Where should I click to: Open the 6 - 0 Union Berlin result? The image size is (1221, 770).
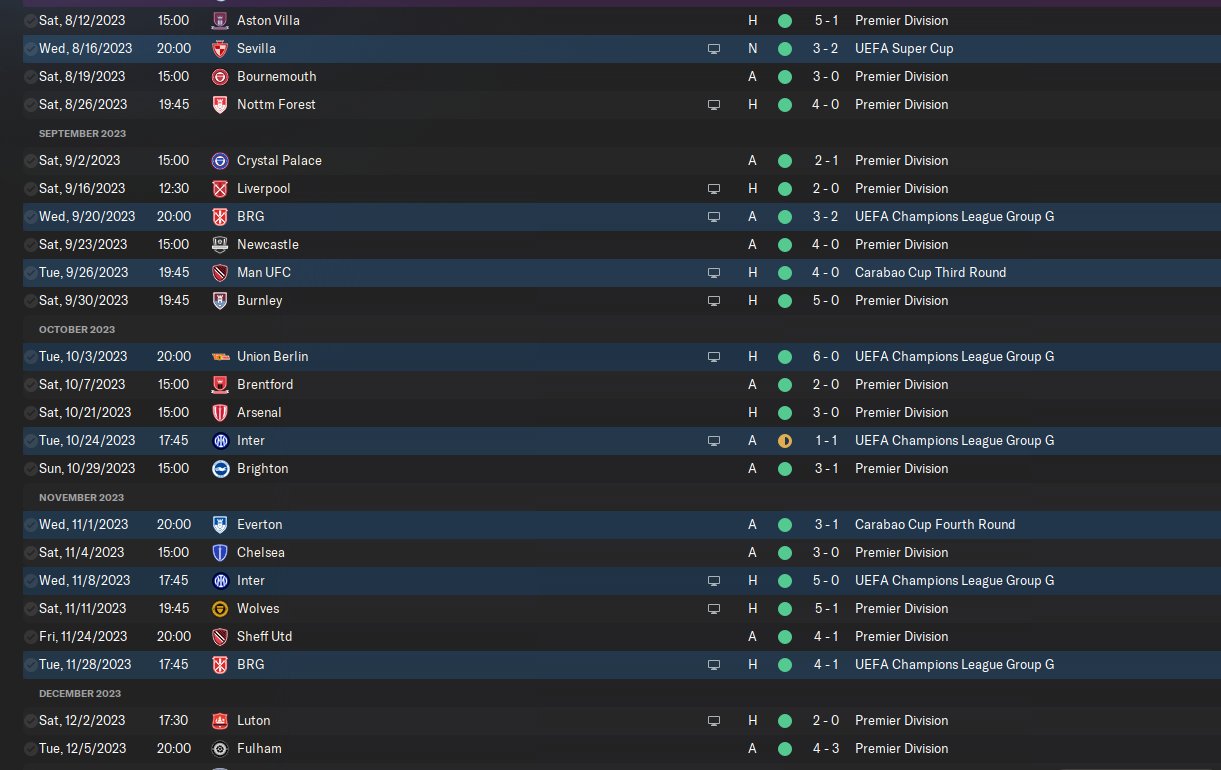(x=825, y=356)
